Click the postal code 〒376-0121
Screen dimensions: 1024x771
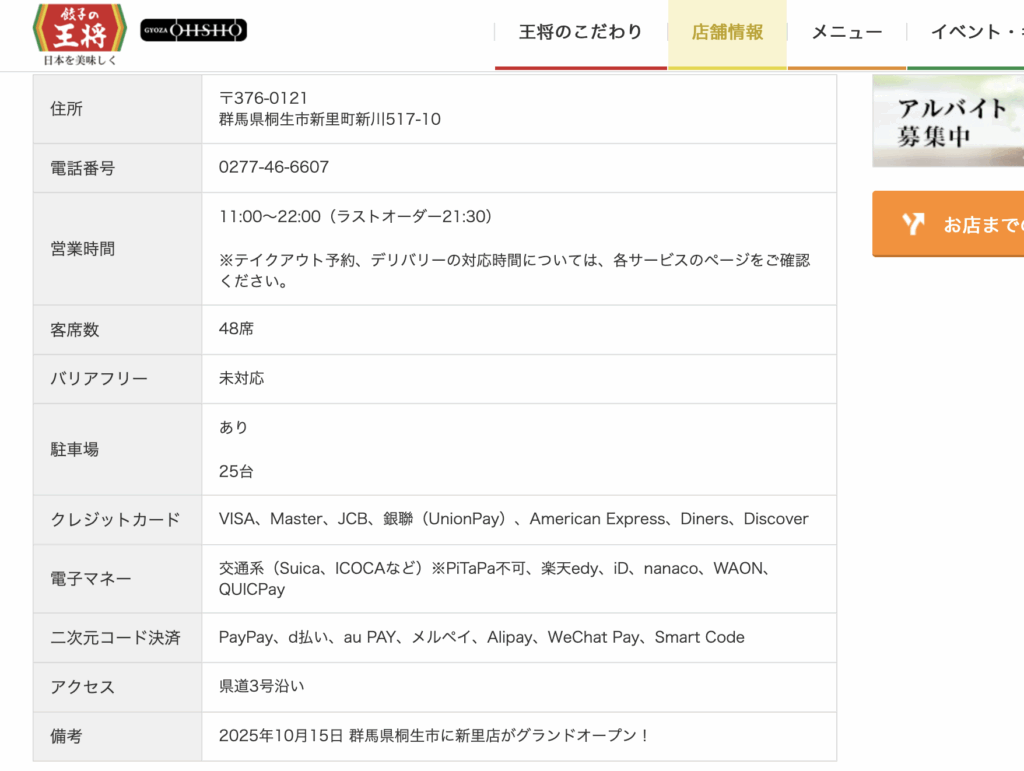click(x=263, y=97)
